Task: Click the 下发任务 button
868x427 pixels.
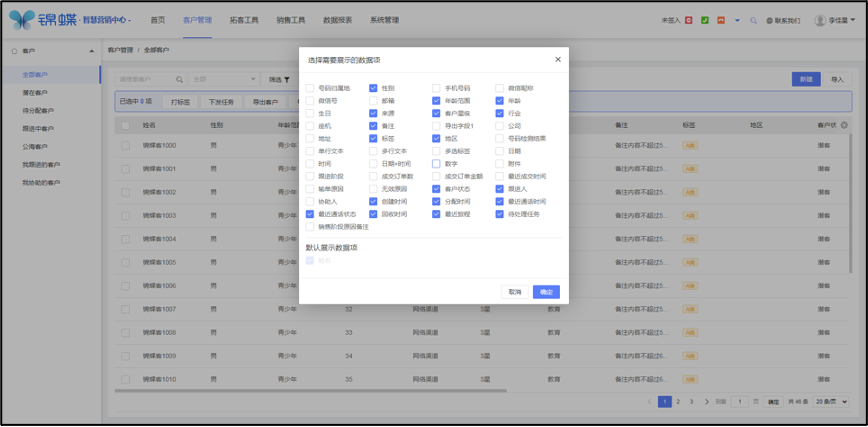Action: 221,102
